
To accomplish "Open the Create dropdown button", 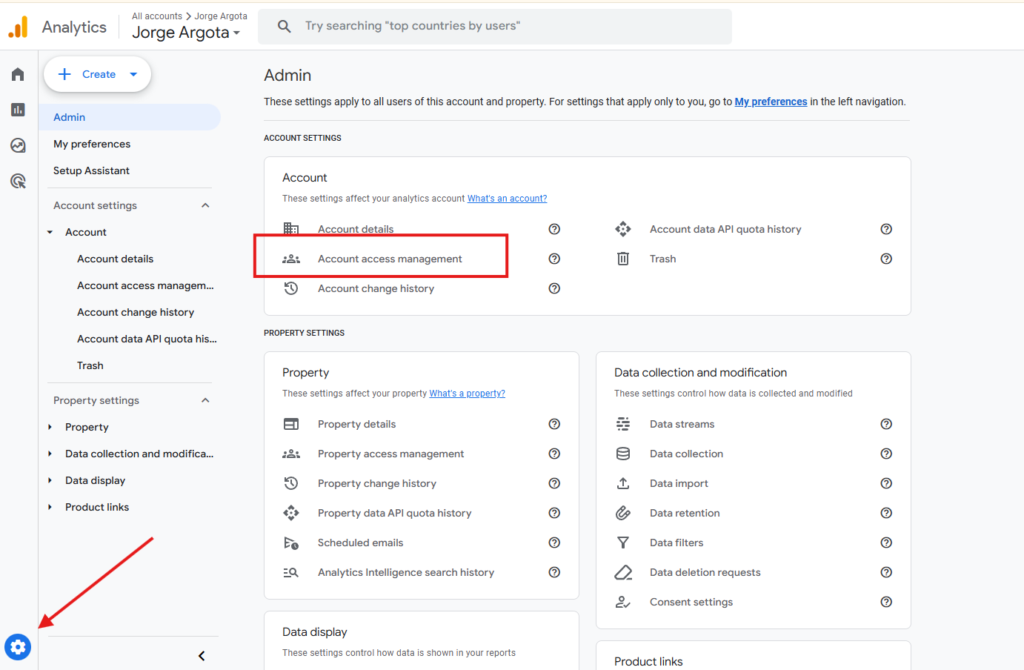I will [x=97, y=74].
